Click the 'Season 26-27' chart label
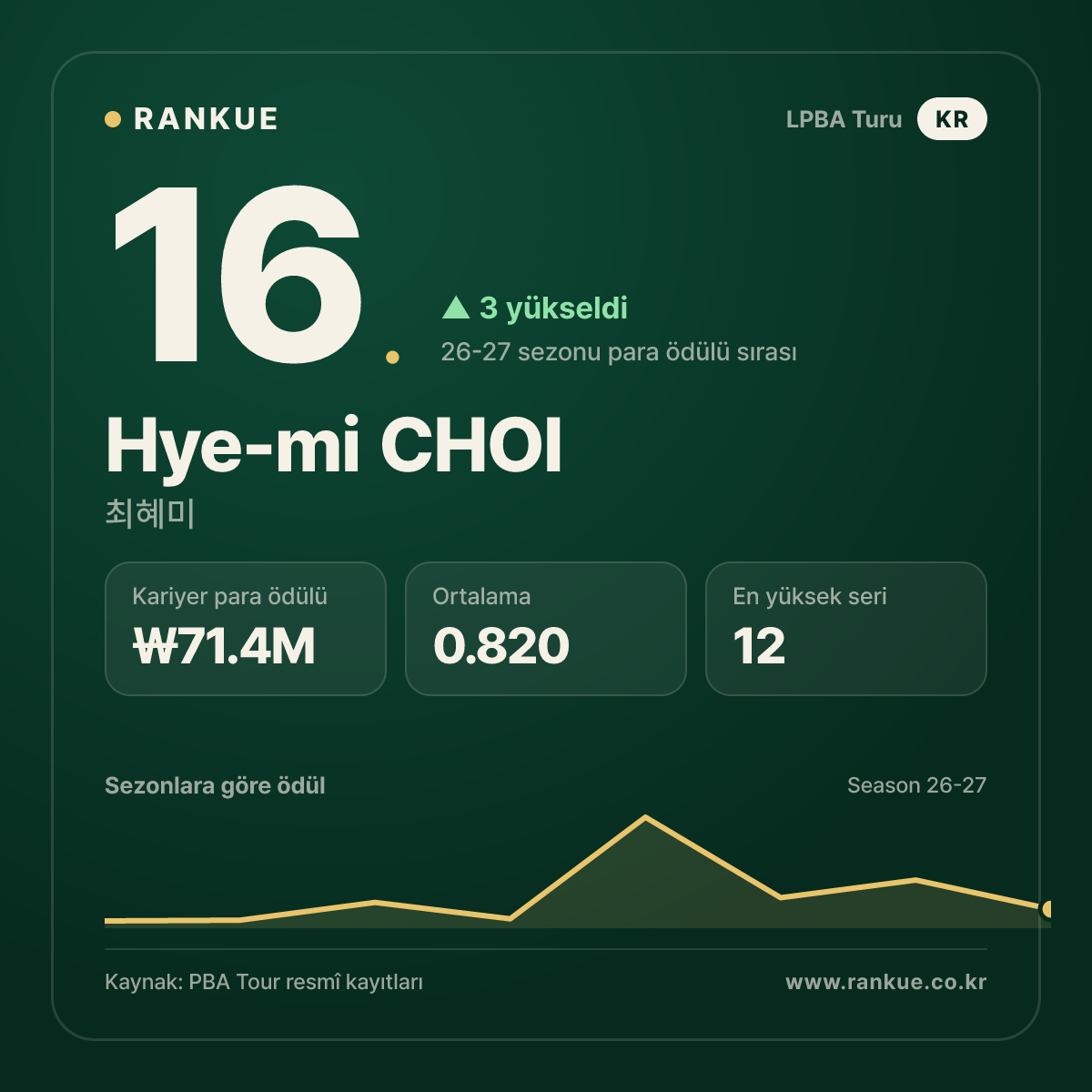The image size is (1092, 1092). click(916, 785)
